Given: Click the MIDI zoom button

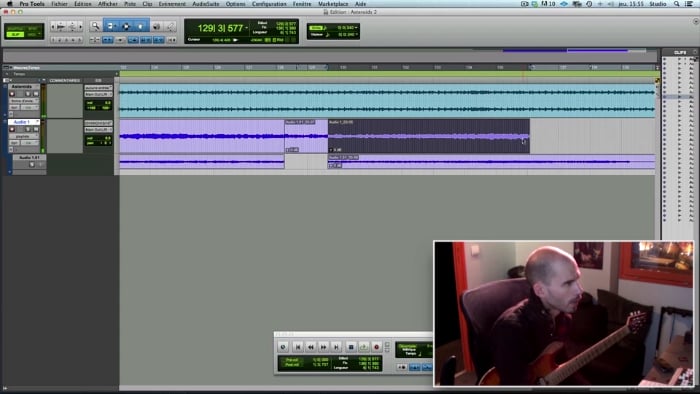Looking at the screenshot, I should click(x=72, y=26).
